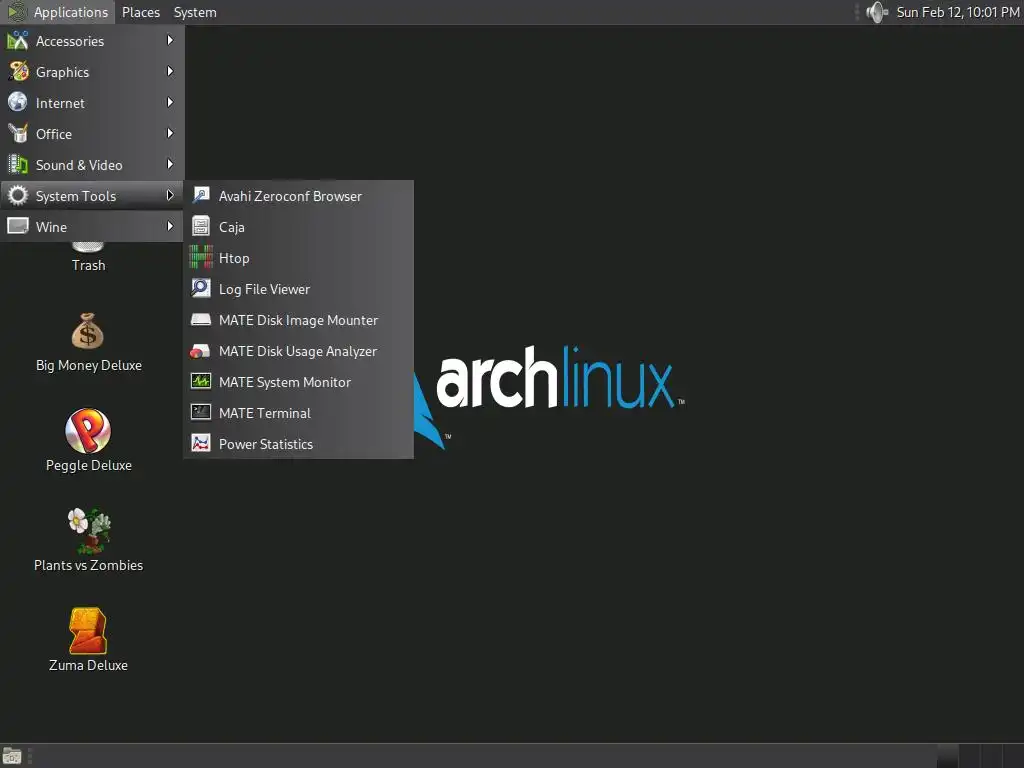Expand the Graphics submenu arrow
1024x768 pixels.
[170, 71]
